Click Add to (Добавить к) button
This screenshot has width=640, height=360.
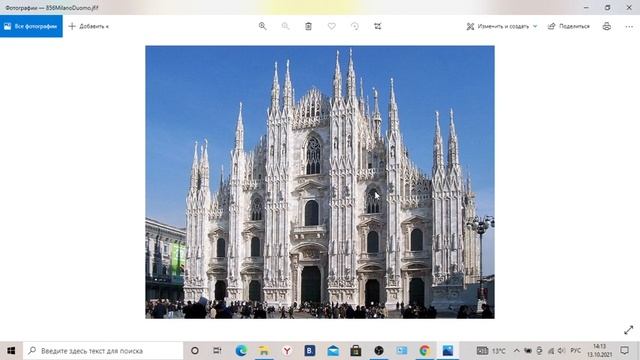(89, 26)
